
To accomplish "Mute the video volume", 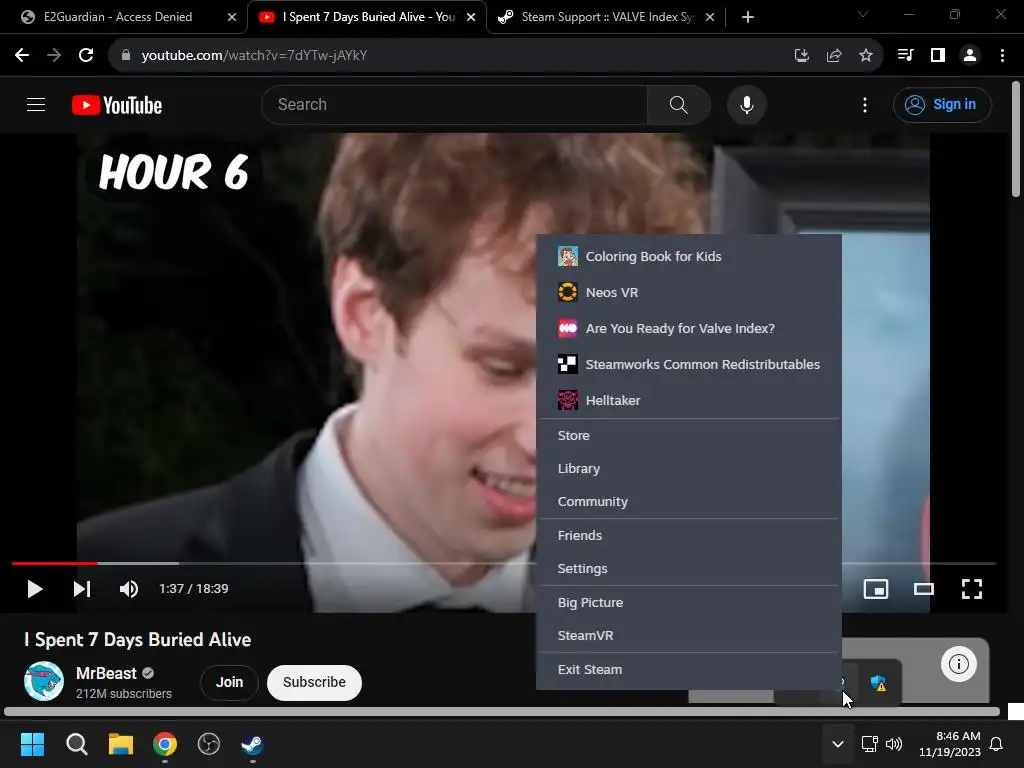I will coord(129,589).
